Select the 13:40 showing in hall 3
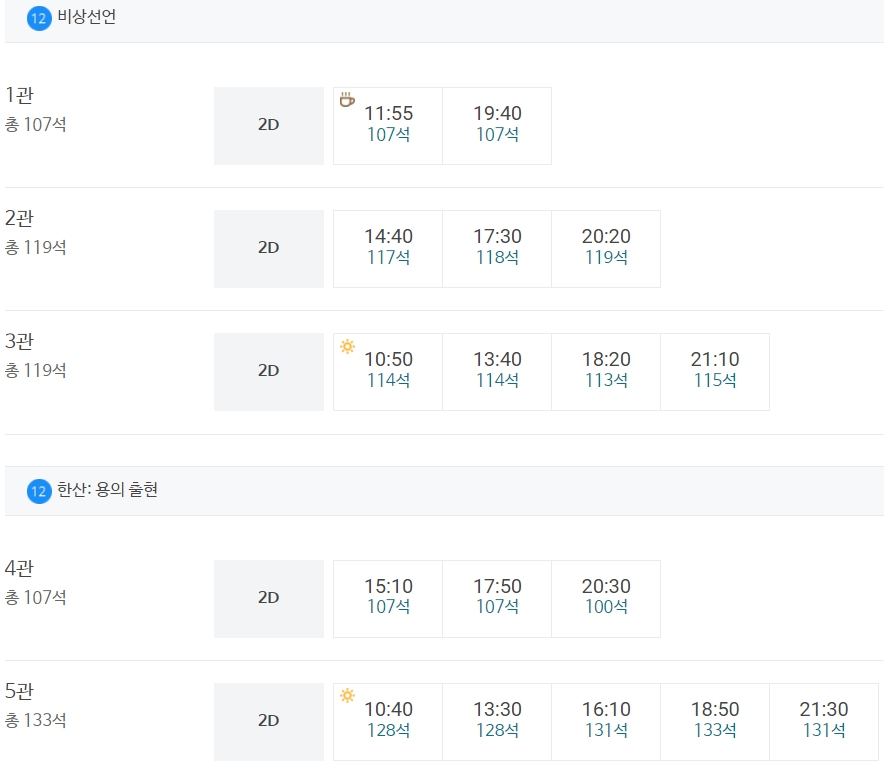 [x=497, y=371]
